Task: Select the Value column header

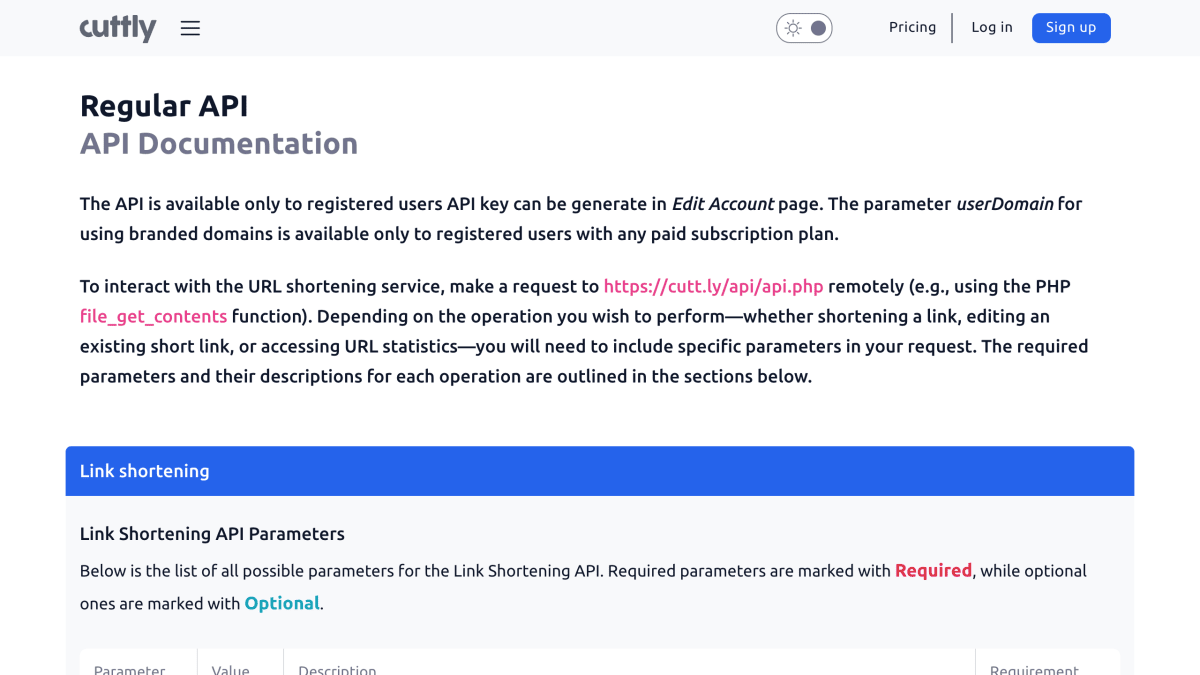Action: pyautogui.click(x=230, y=669)
